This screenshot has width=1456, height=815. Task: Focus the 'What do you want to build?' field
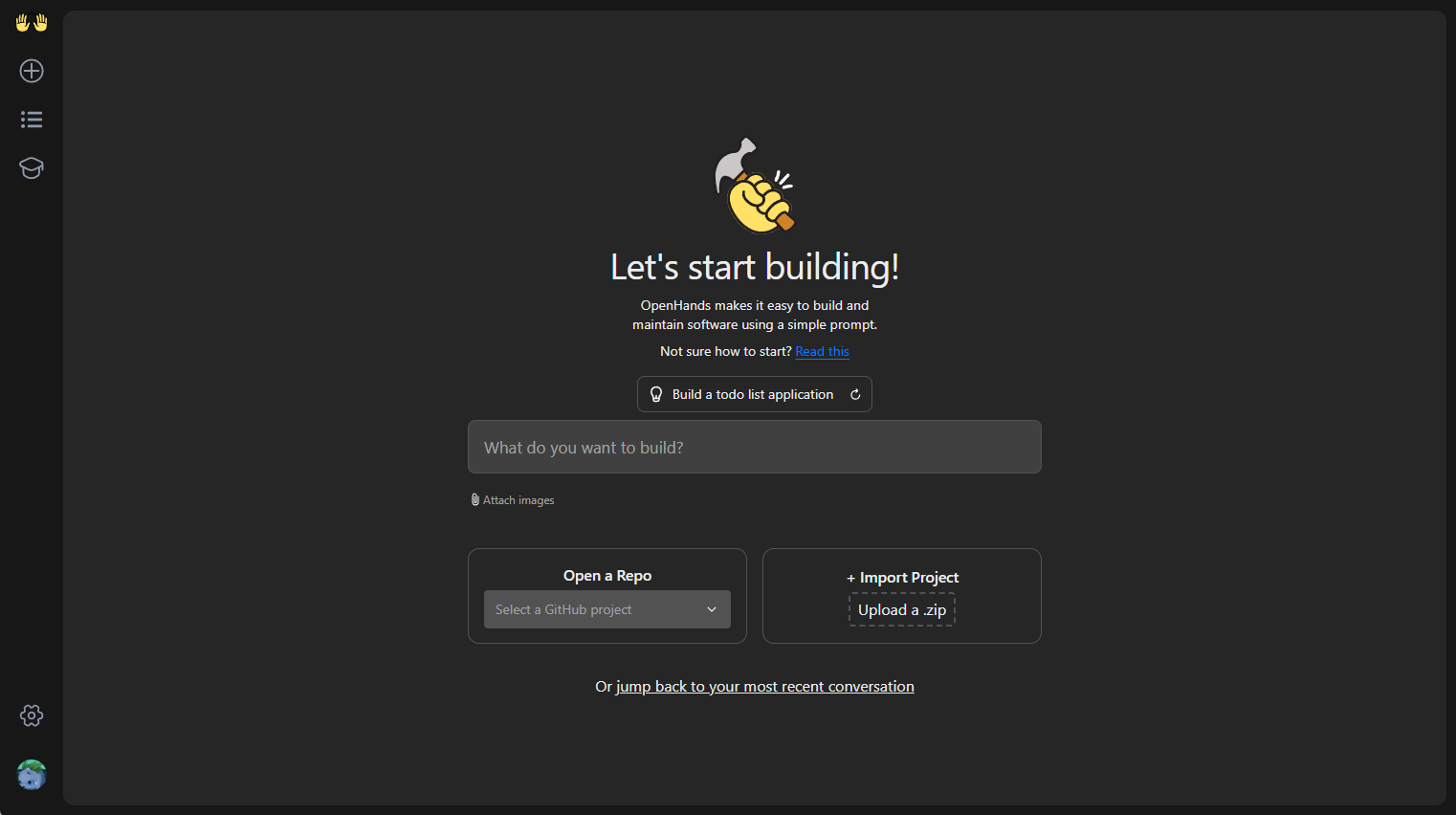click(x=755, y=447)
